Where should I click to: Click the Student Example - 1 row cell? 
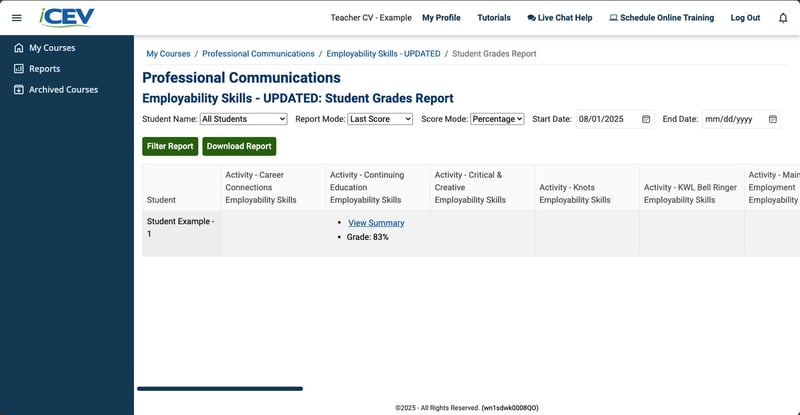tap(182, 233)
